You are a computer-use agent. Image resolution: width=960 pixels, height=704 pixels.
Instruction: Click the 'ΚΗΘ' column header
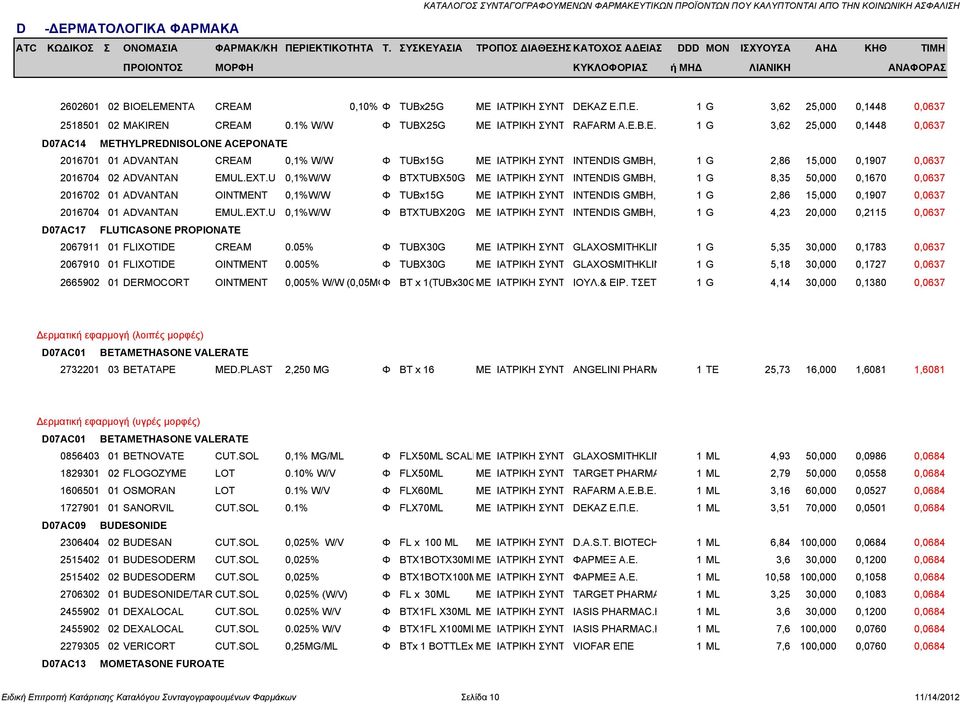point(875,48)
